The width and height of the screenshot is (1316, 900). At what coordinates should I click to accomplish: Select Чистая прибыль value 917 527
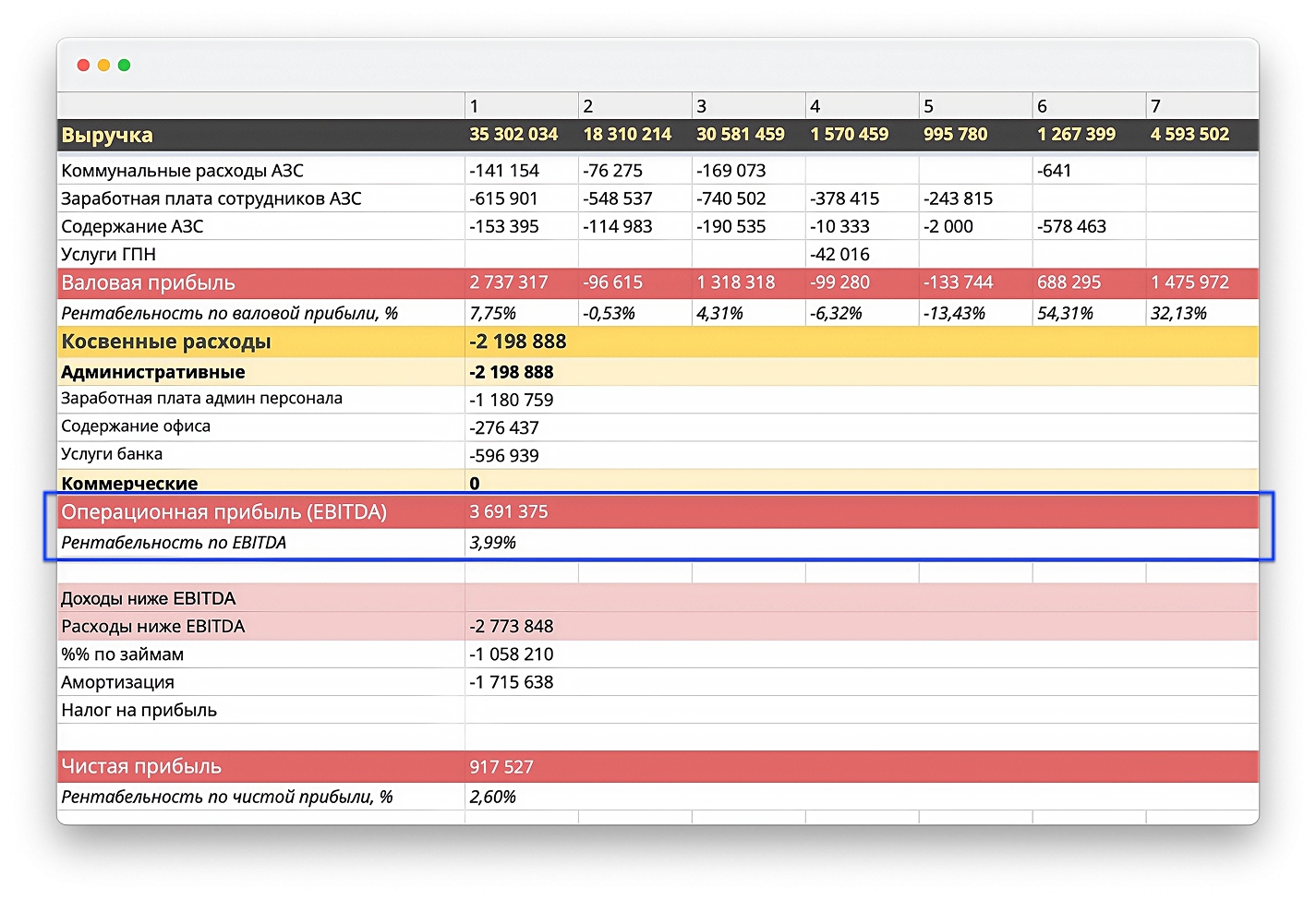click(x=501, y=767)
